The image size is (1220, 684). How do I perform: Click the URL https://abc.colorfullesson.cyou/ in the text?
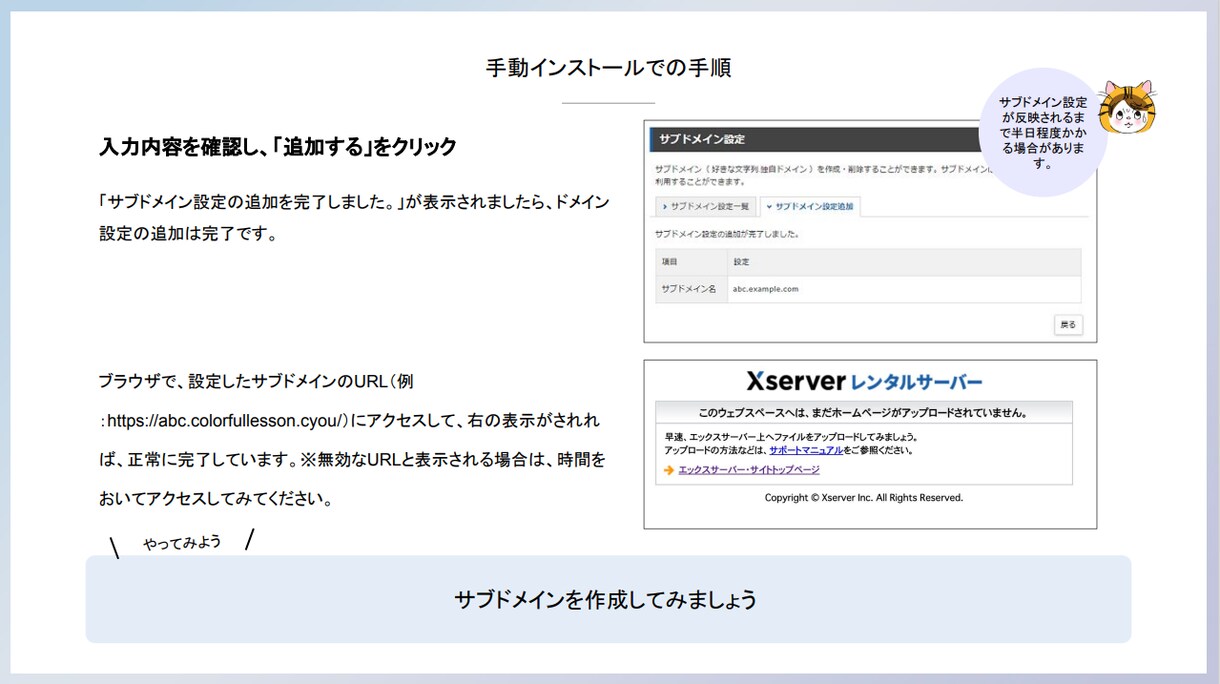tap(226, 421)
